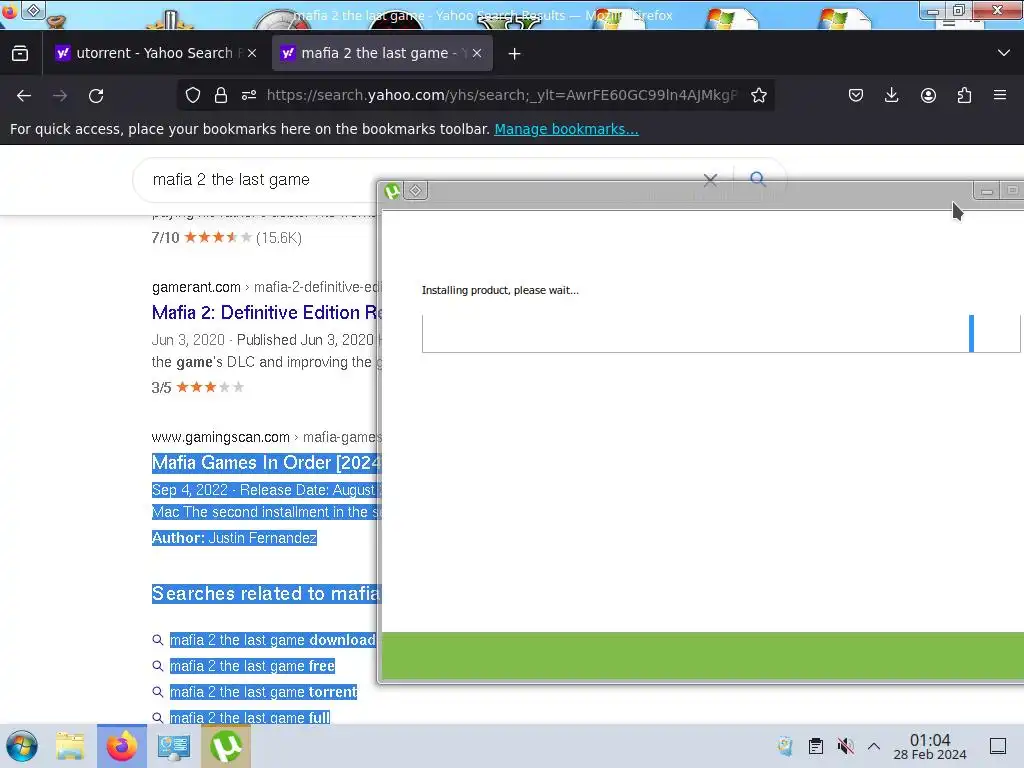
Task: Click the 7/10 star rating text
Action: pos(165,238)
